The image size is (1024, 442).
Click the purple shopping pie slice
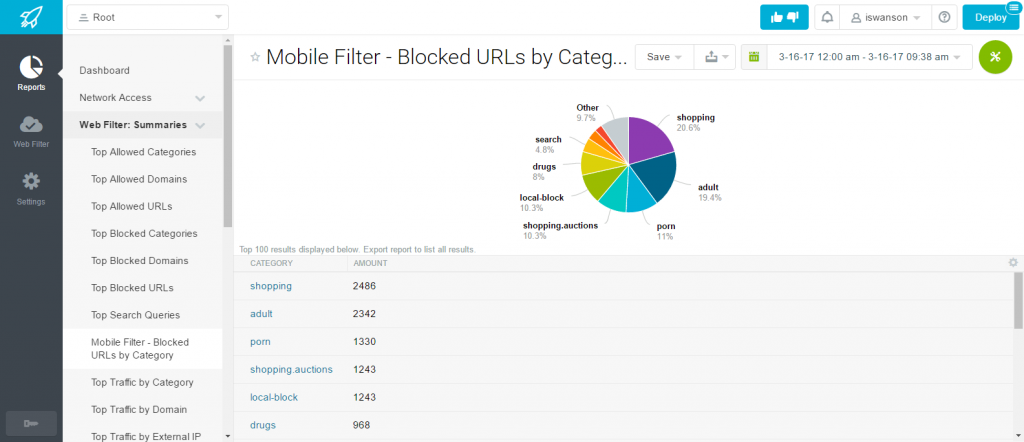pyautogui.click(x=647, y=138)
